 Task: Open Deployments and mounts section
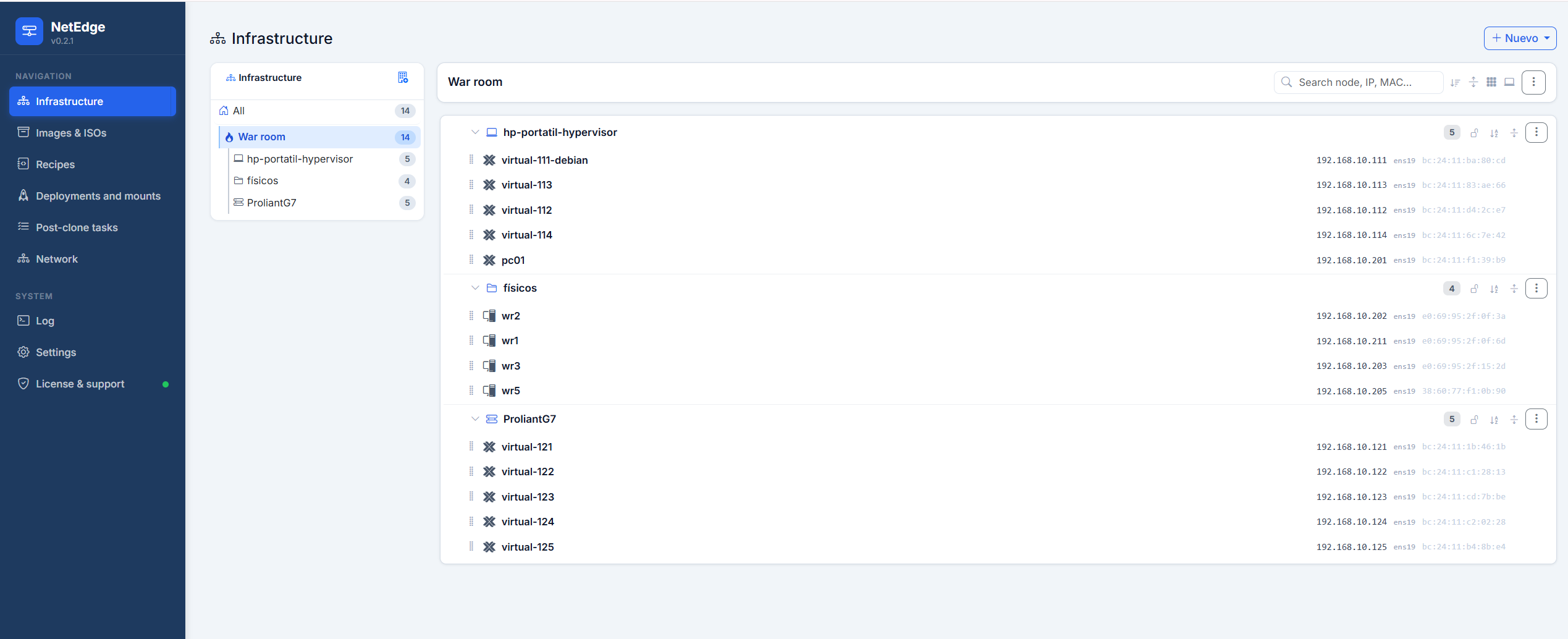[x=93, y=196]
